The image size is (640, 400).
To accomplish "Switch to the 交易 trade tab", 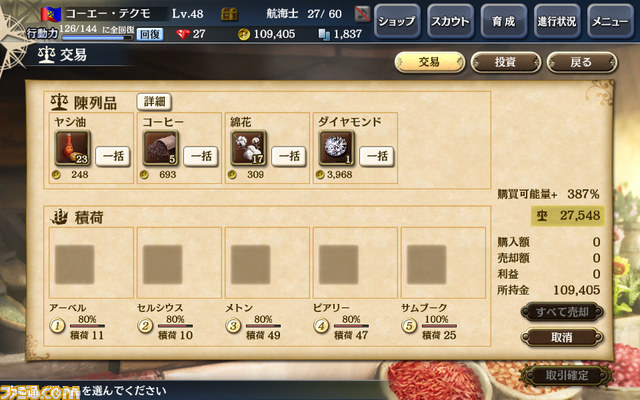I will (430, 62).
